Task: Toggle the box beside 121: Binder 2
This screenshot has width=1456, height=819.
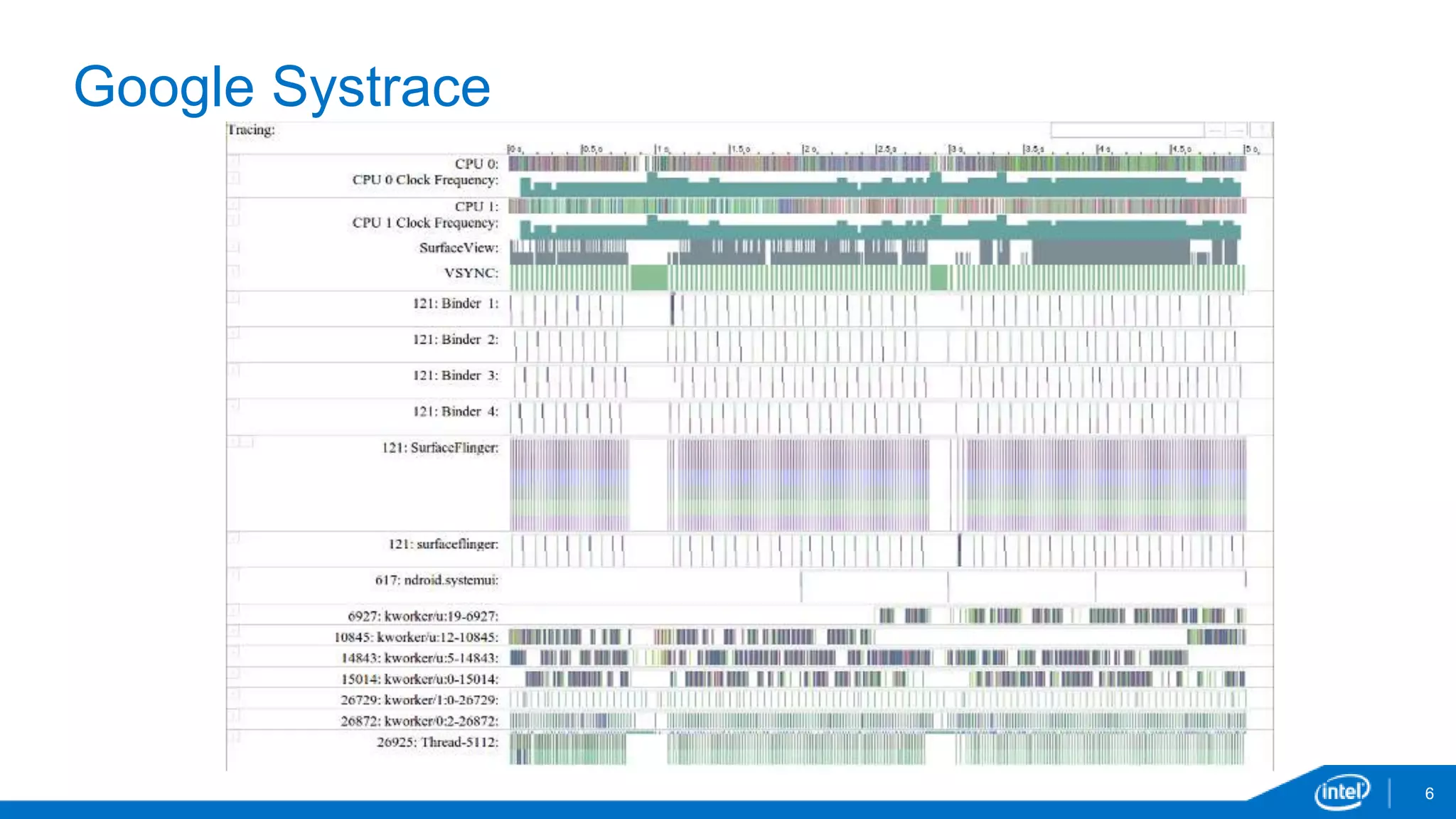Action: pos(234,333)
